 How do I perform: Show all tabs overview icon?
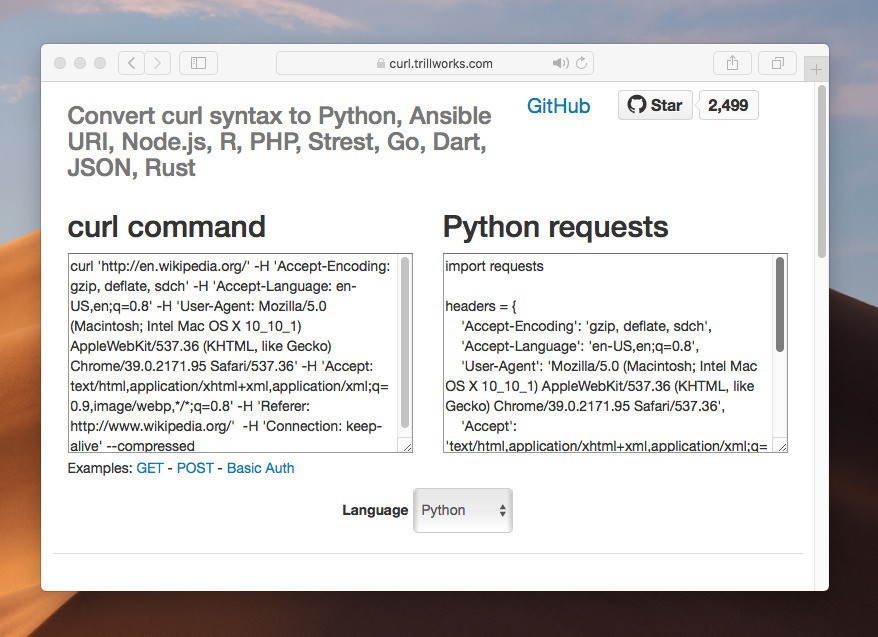coord(777,63)
